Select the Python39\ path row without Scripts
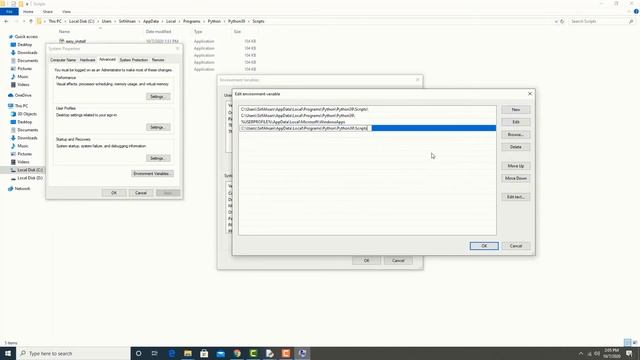640x360 pixels. coord(367,116)
